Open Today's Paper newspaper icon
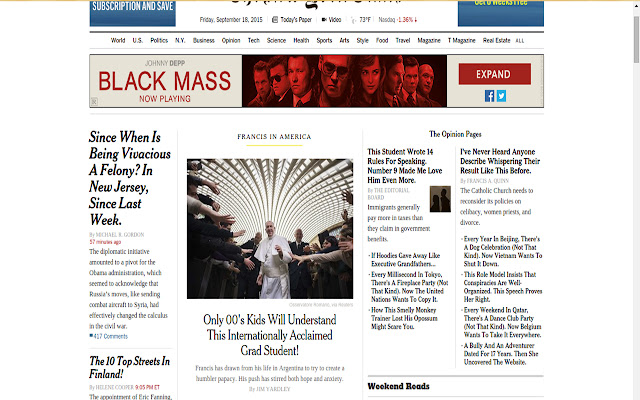This screenshot has height=400, width=640. point(275,19)
